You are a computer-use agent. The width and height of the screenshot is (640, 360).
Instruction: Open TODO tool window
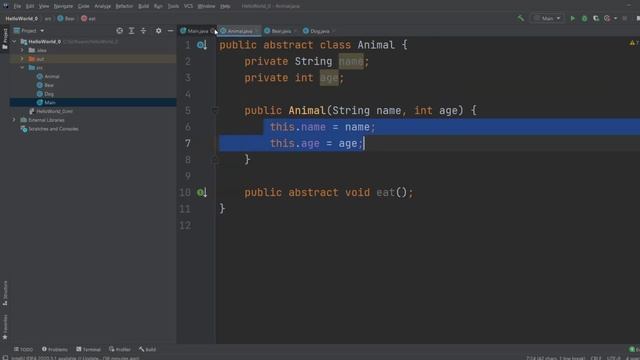pos(23,349)
